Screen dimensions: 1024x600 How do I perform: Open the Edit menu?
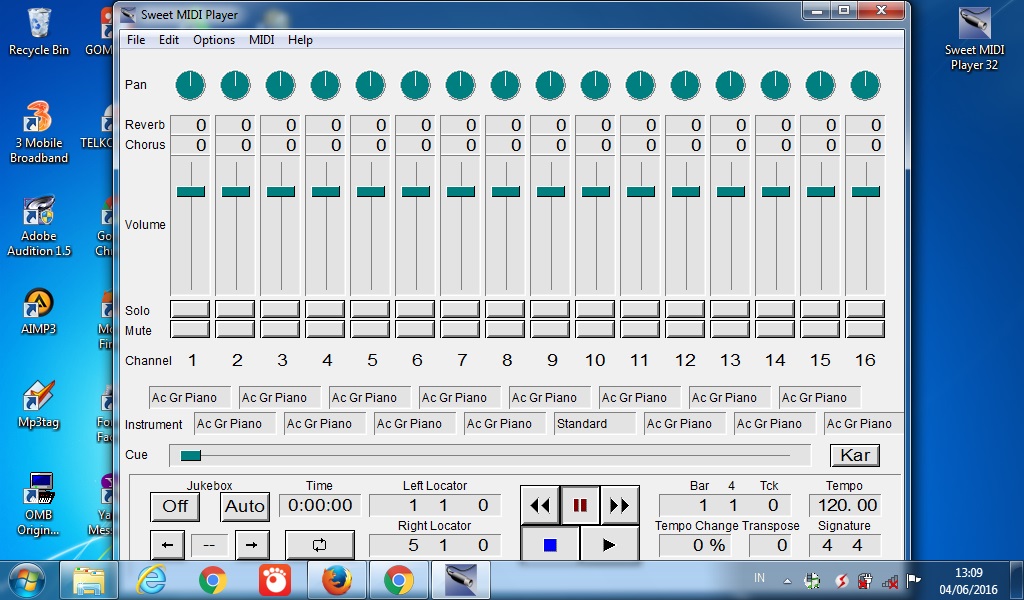(168, 40)
